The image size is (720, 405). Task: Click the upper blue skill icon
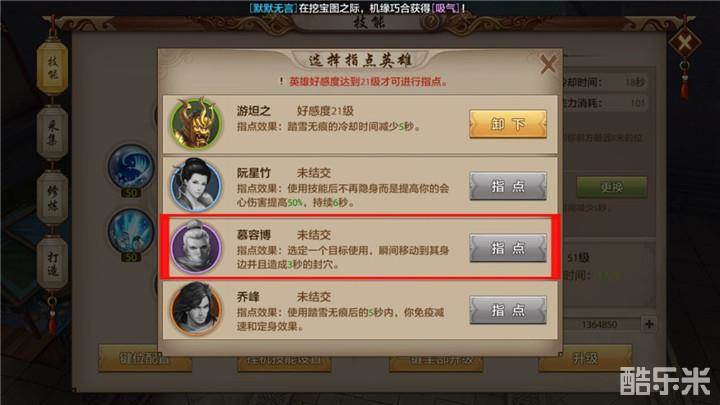(x=131, y=167)
